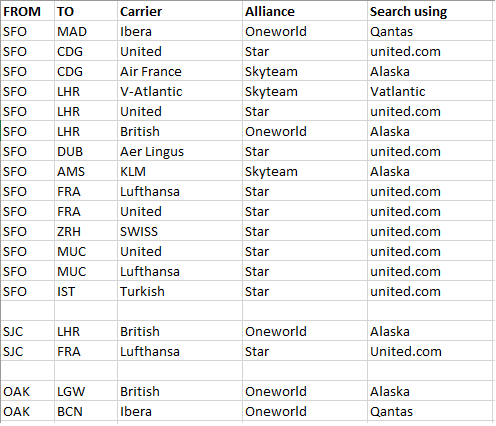
Task: Select the LGW destination cell
Action: click(86, 391)
